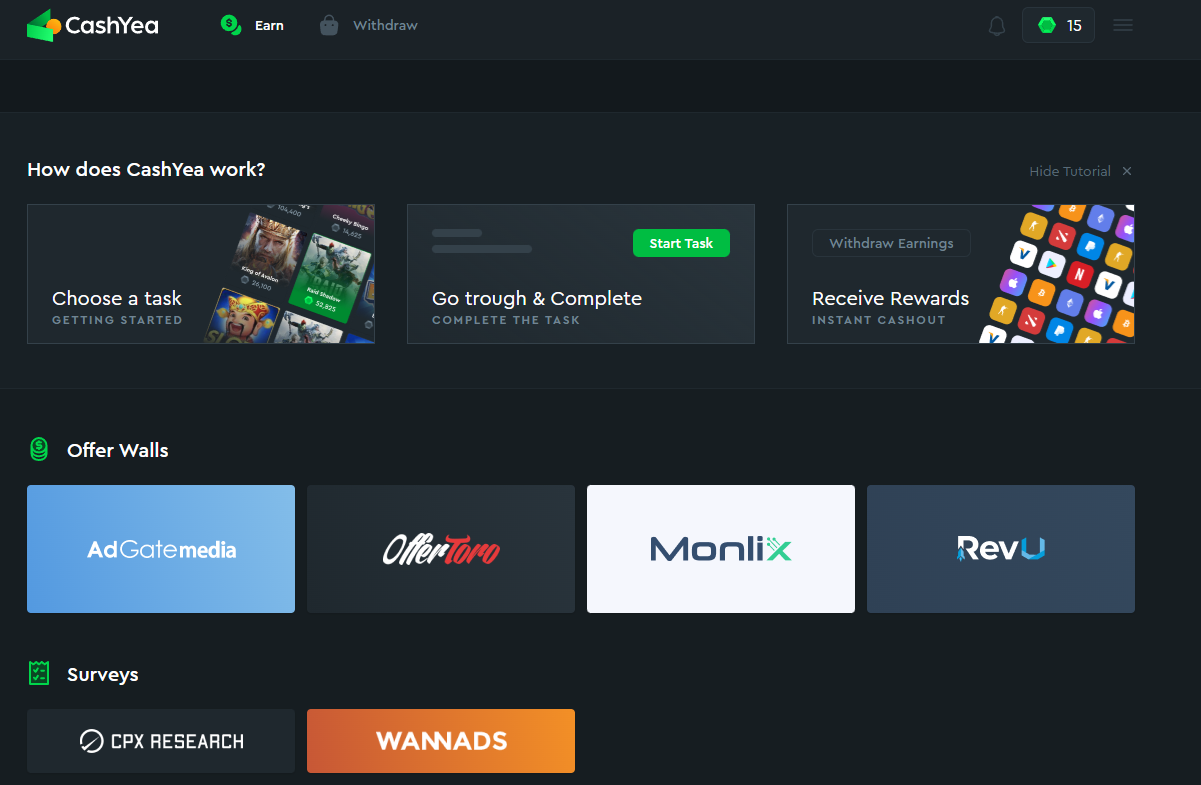Open the hamburger menu
The image size is (1201, 785).
[x=1123, y=25]
